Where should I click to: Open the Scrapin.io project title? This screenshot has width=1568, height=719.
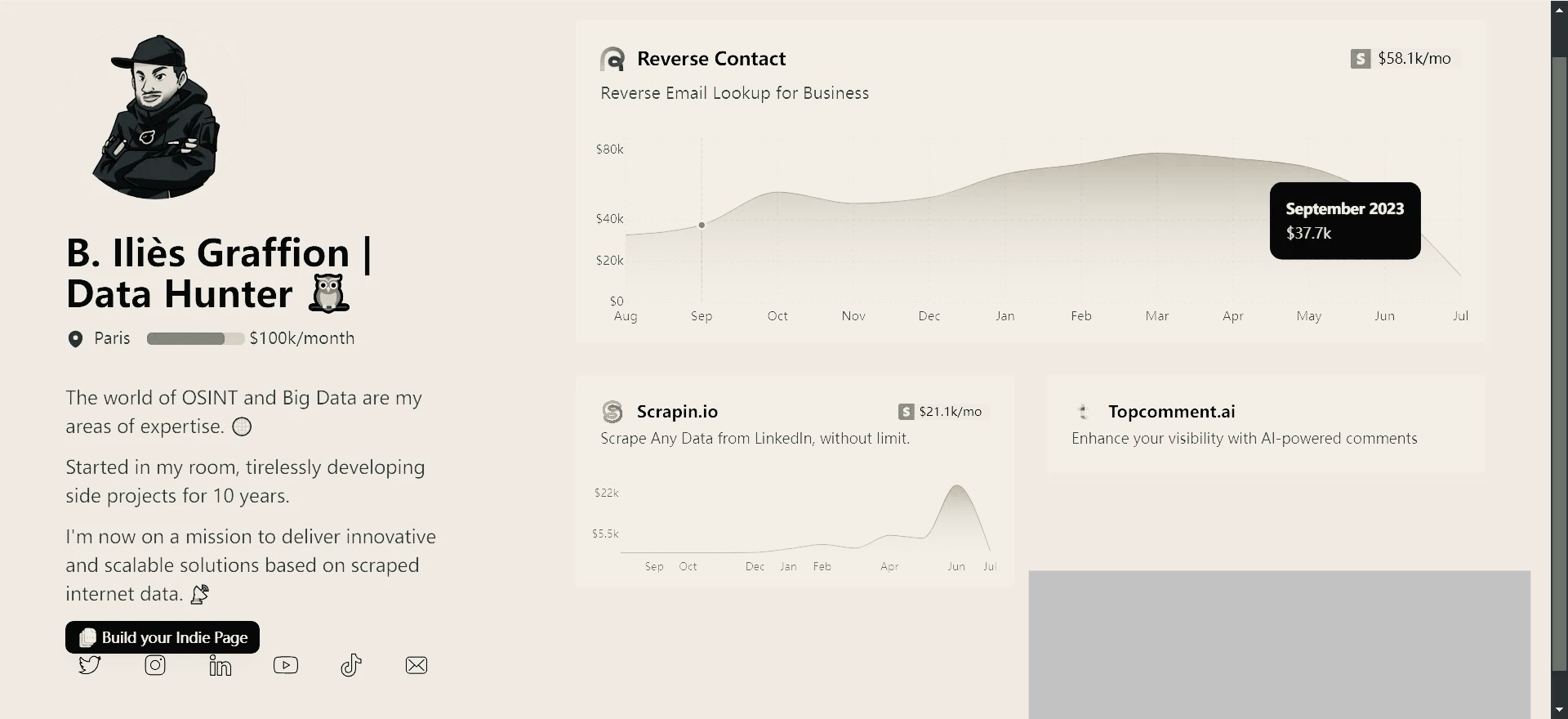[677, 412]
